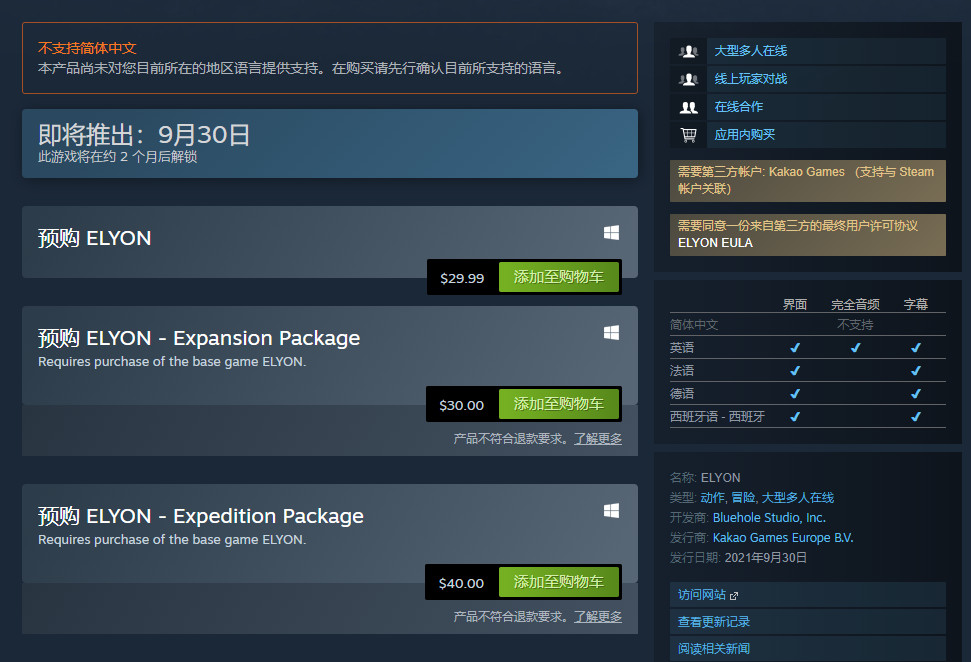
Task: Click the 完全音频 column header
Action: (855, 304)
